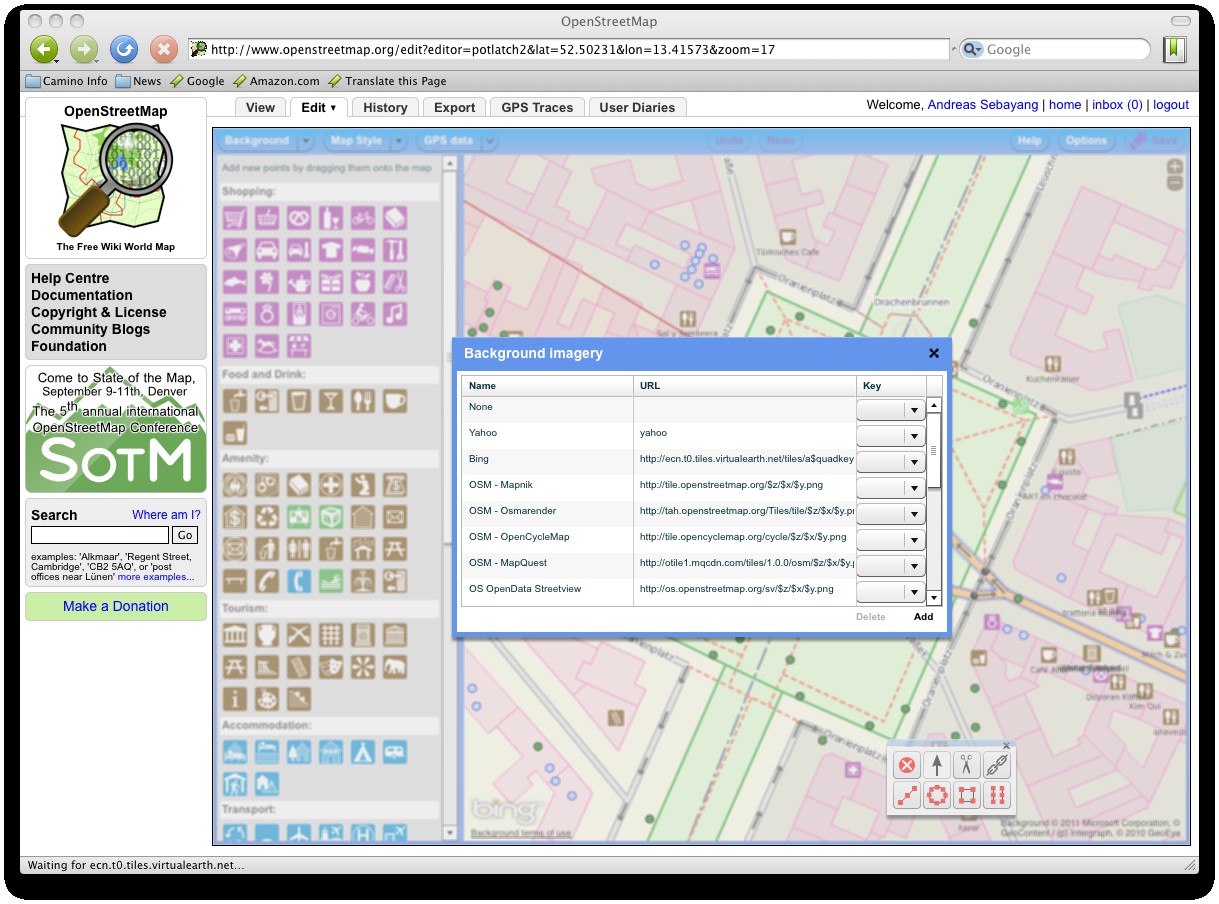Screen dimensions: 1219x904
Task: Click the red delete tool button
Action: point(907,766)
